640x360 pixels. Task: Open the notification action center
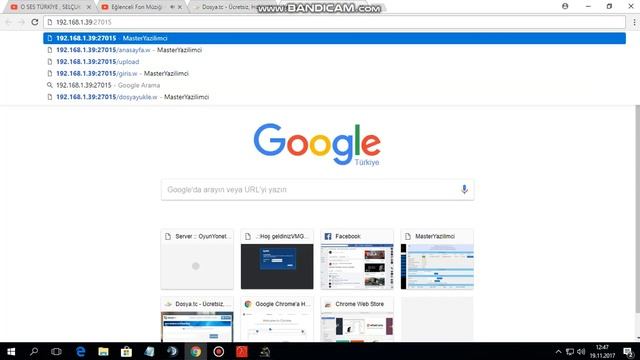[629, 352]
